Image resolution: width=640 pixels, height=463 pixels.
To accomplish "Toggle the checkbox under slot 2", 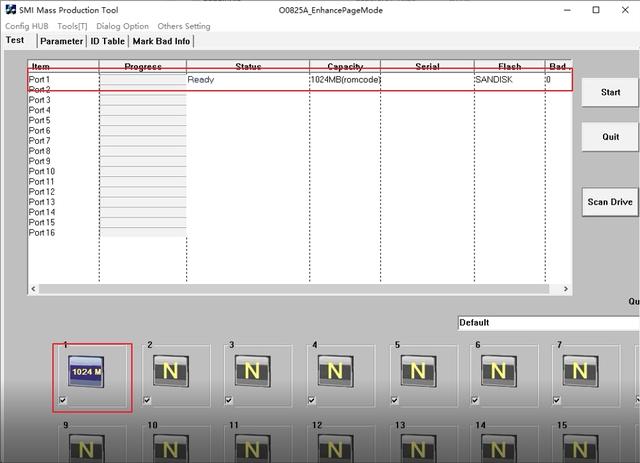I will pyautogui.click(x=147, y=400).
